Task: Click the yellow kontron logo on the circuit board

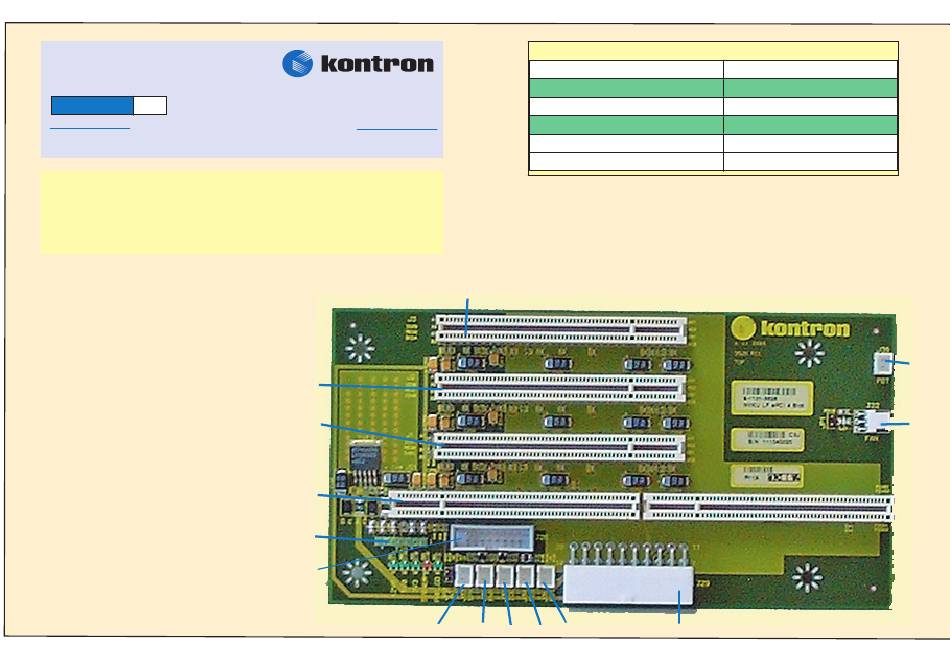Action: 791,328
